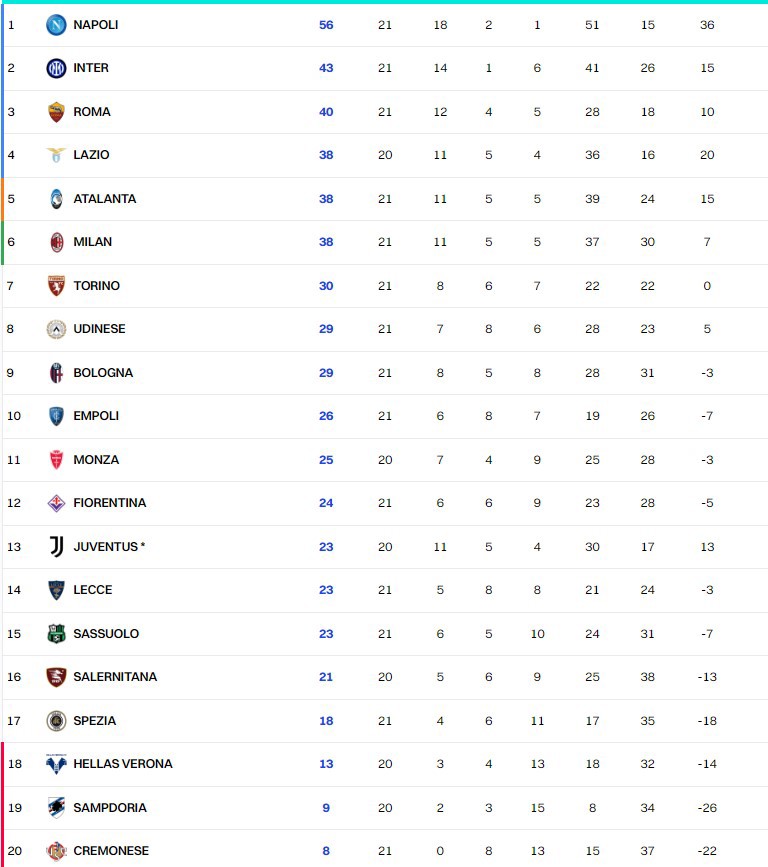Open the MONZA team link

pyautogui.click(x=96, y=459)
